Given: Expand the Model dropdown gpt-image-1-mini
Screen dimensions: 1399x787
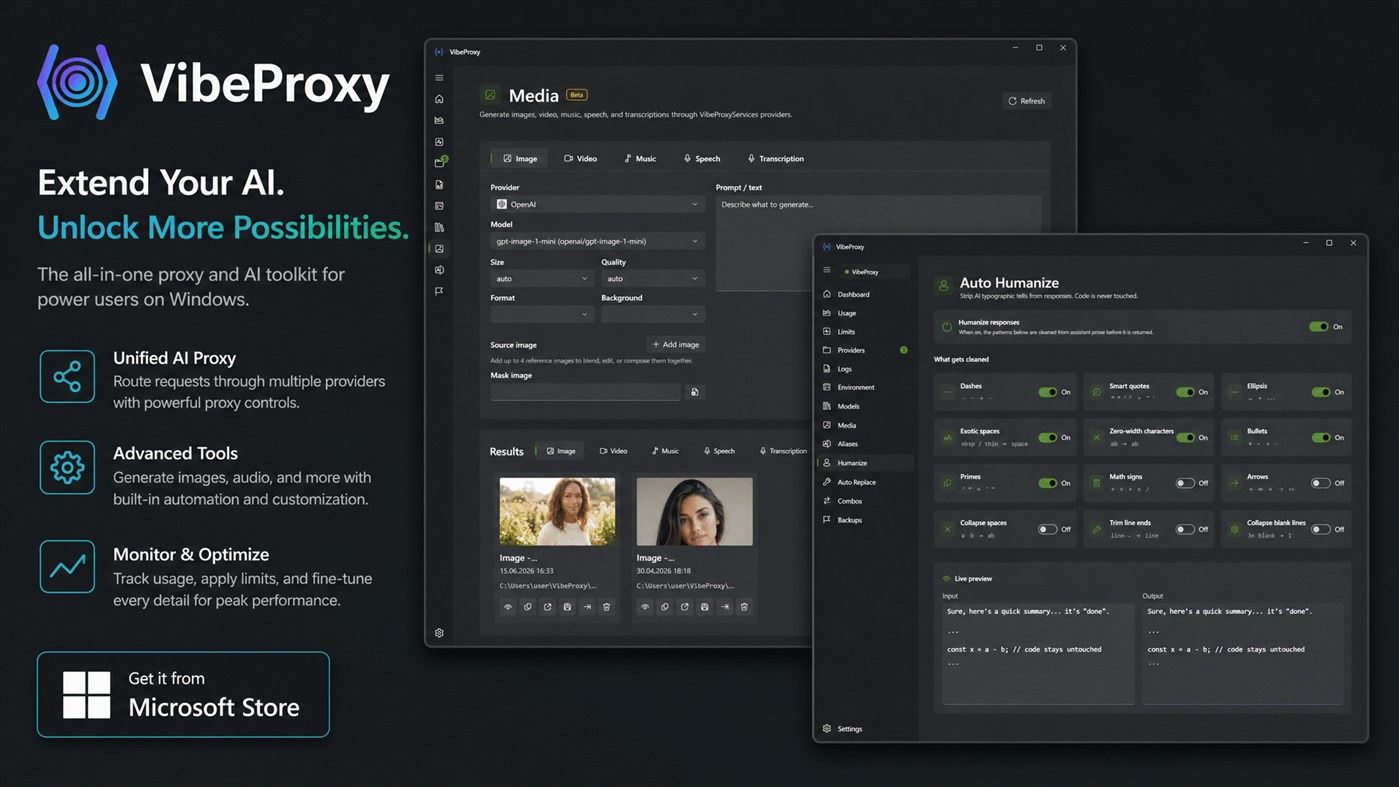Looking at the screenshot, I should (597, 241).
